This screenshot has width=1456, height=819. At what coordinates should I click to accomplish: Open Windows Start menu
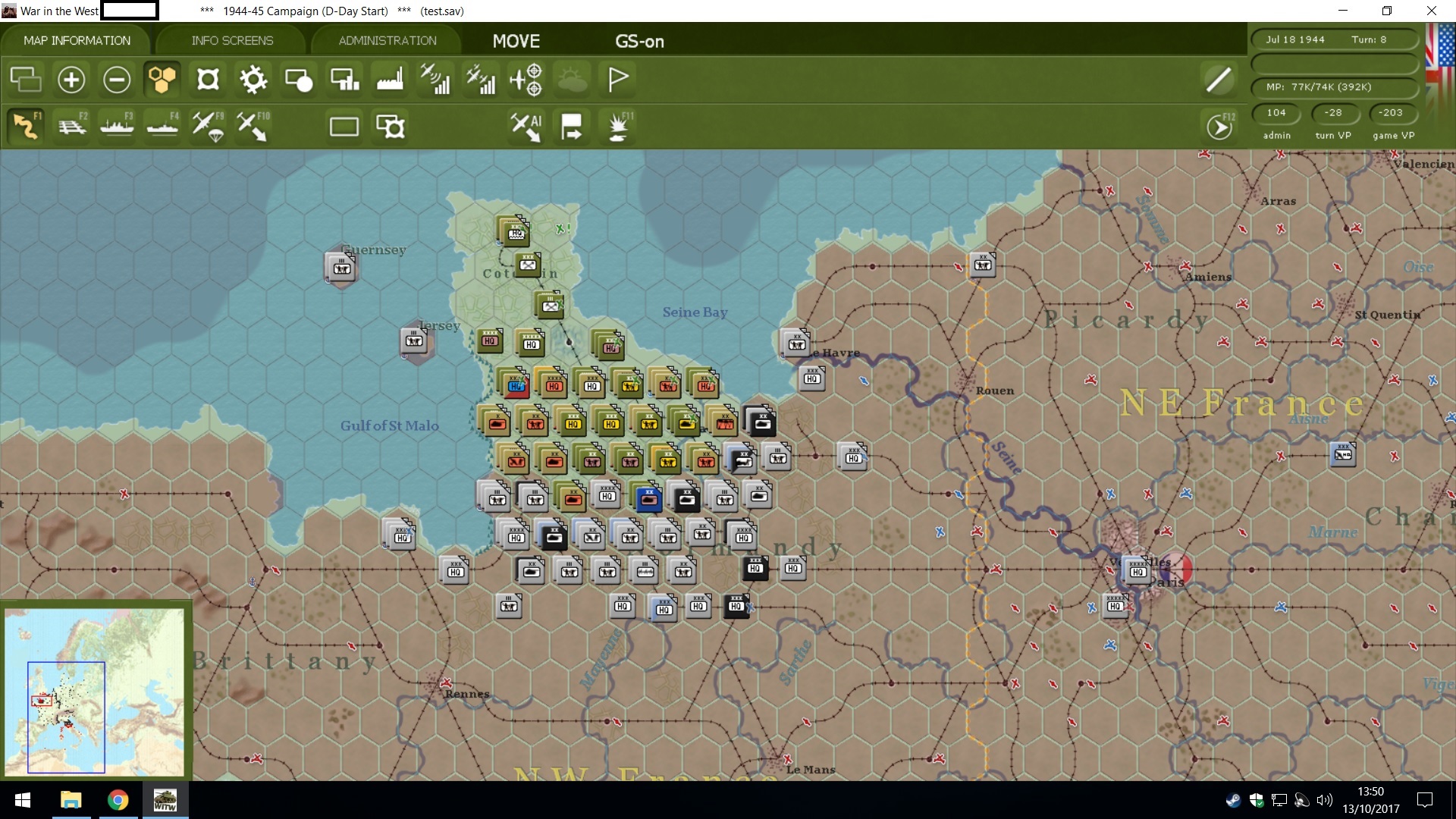click(x=23, y=800)
